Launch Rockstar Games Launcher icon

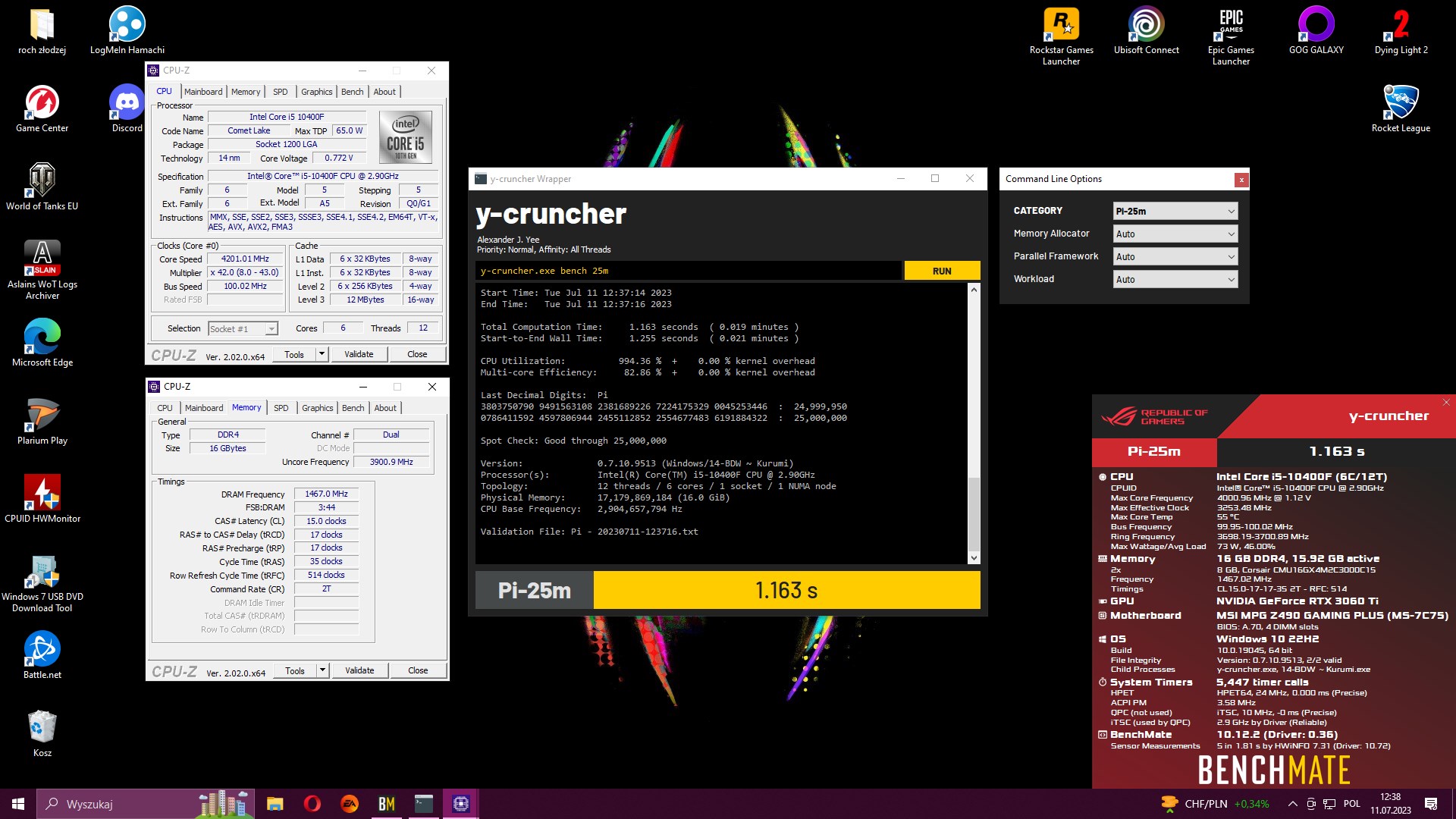point(1061,36)
